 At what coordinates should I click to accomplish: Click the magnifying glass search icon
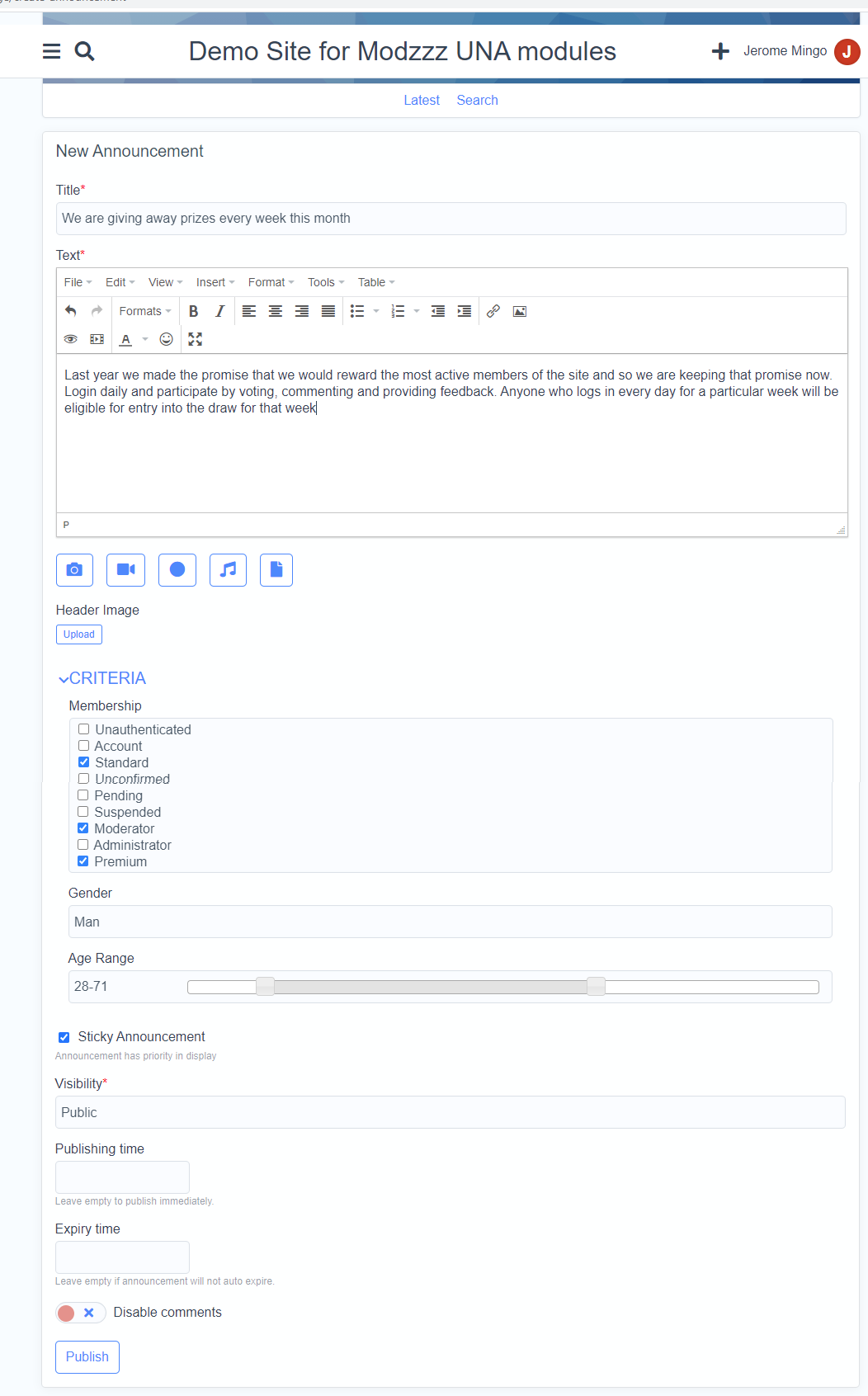click(x=84, y=51)
